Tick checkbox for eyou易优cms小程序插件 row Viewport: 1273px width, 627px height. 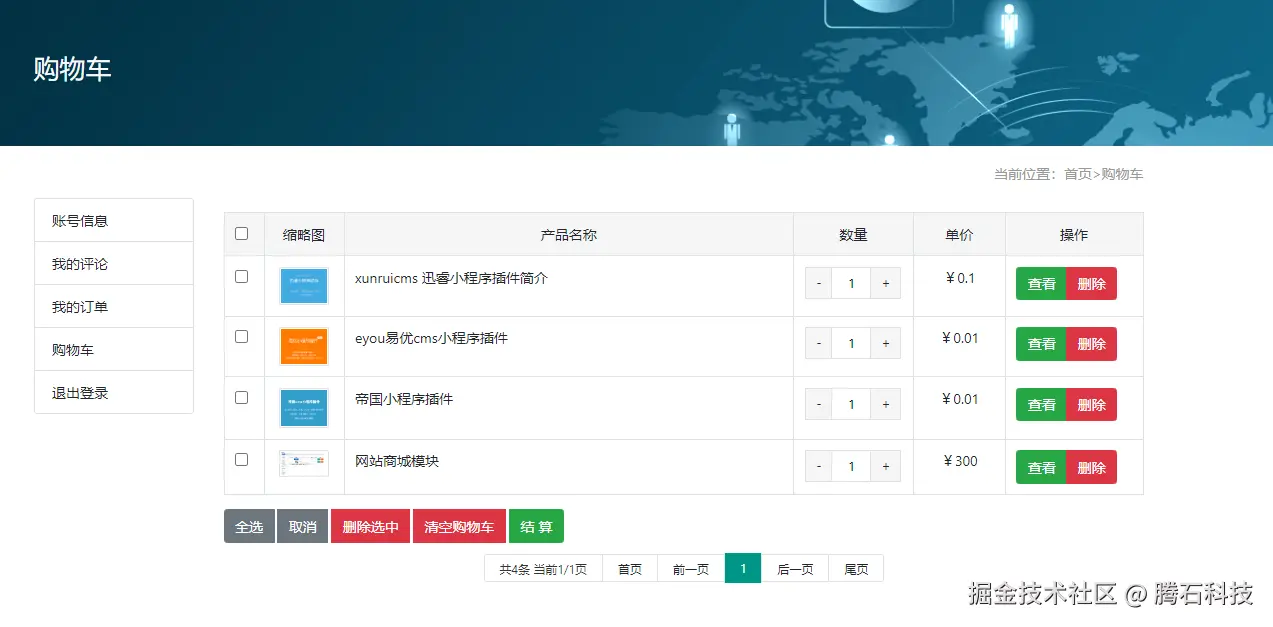241,337
